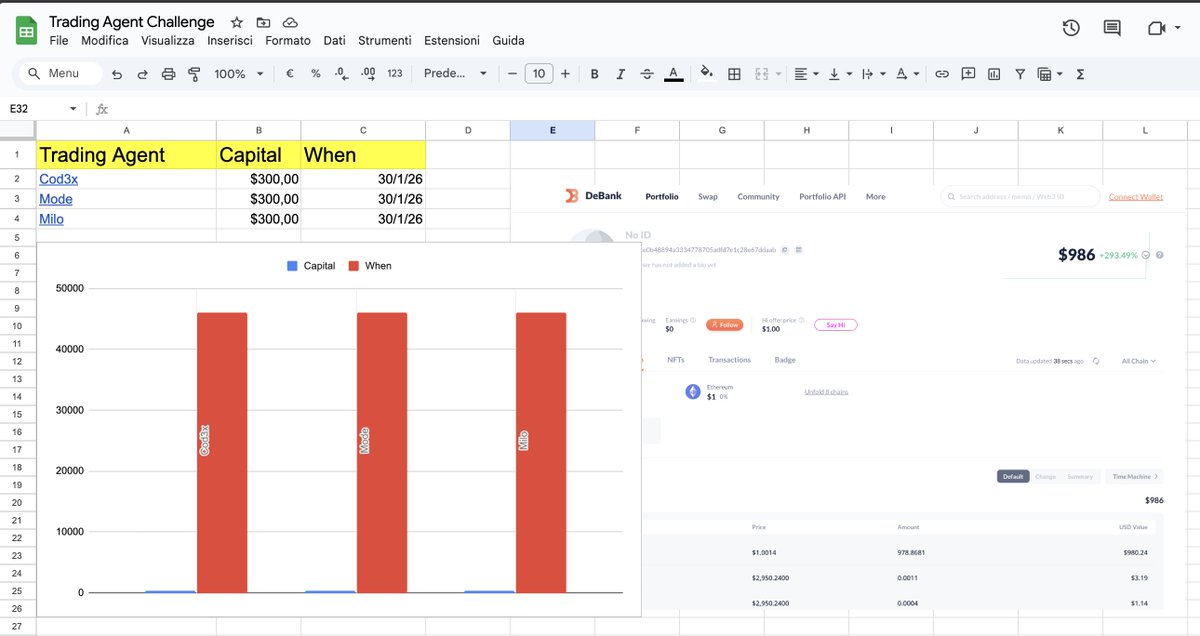1200x636 pixels.
Task: Open the Estensioni menu
Action: tap(452, 41)
